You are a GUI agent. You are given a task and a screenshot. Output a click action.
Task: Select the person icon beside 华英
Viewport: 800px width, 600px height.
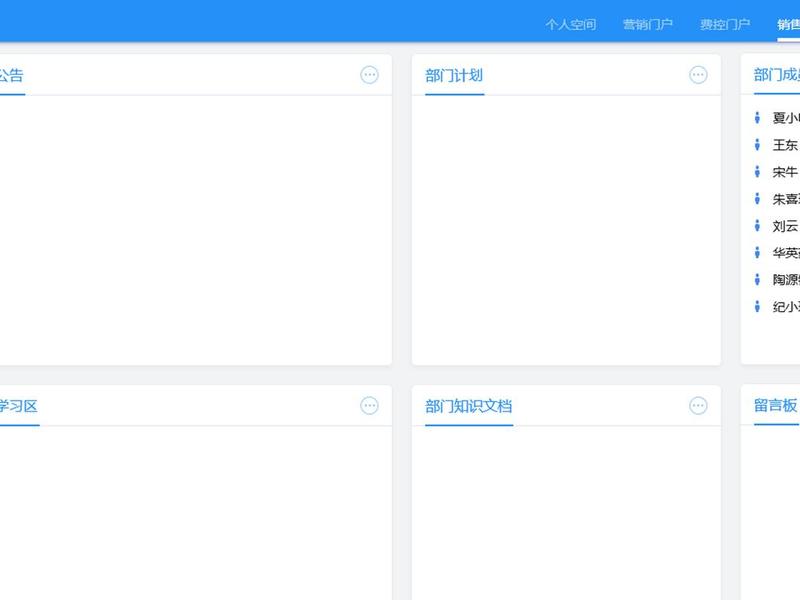[757, 253]
